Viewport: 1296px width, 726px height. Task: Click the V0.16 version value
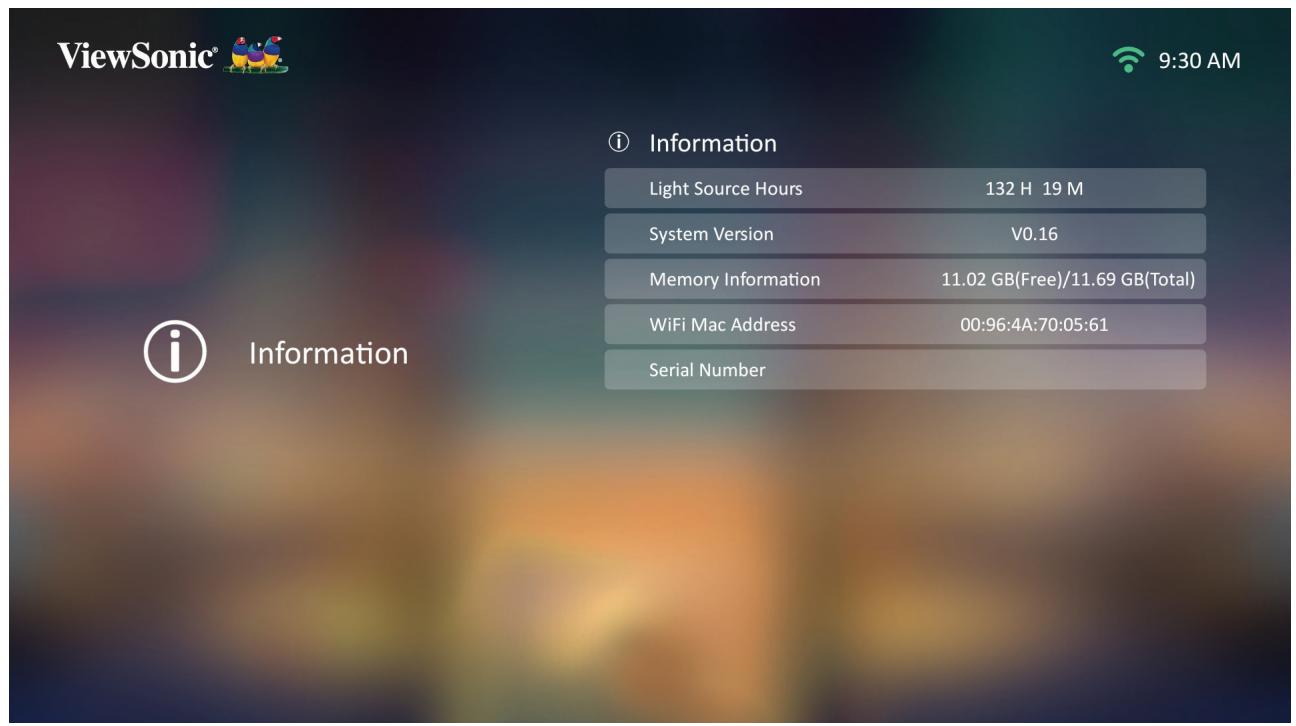pyautogui.click(x=1034, y=234)
